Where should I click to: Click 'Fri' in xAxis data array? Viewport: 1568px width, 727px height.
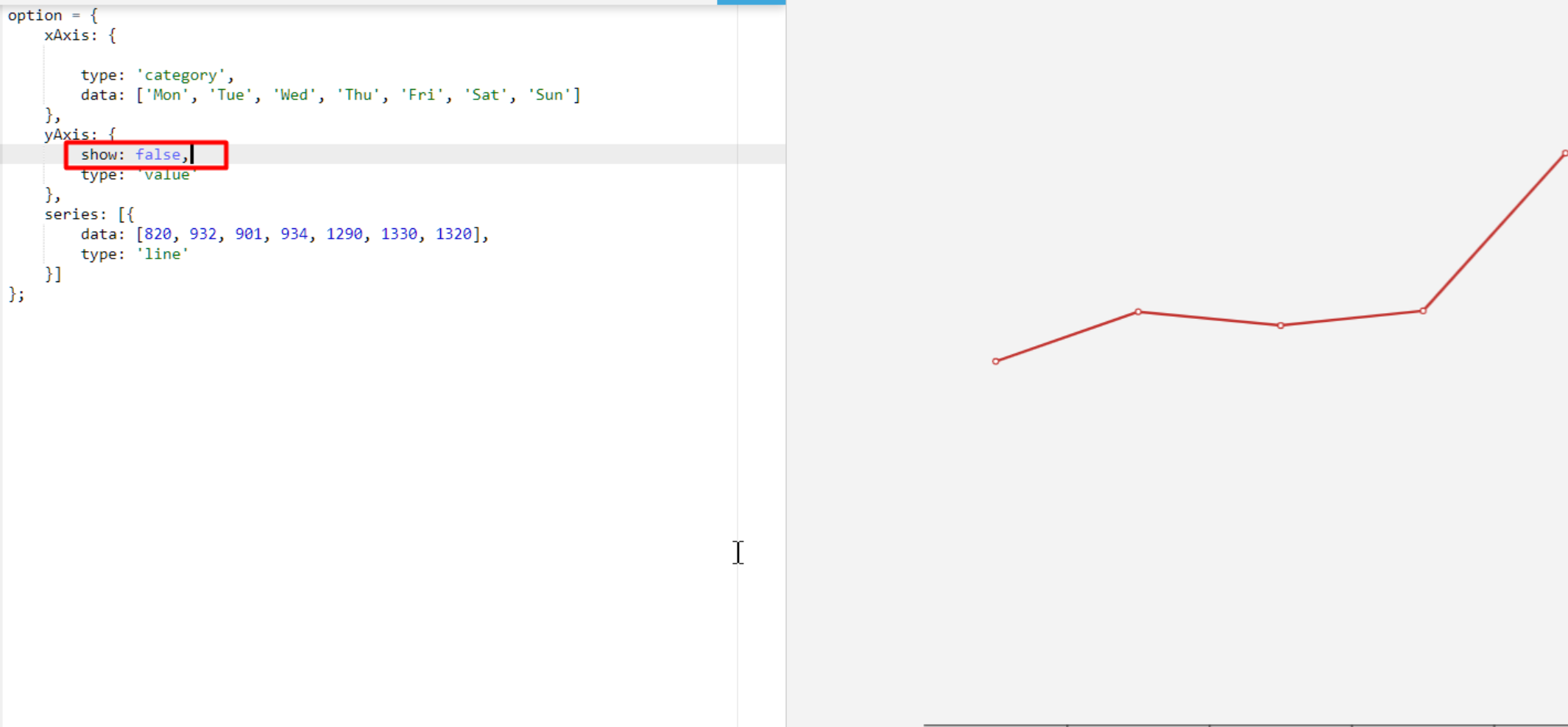422,95
